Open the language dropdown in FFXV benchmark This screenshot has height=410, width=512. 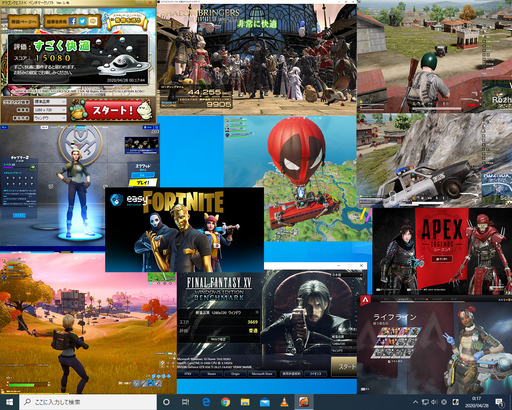347,275
